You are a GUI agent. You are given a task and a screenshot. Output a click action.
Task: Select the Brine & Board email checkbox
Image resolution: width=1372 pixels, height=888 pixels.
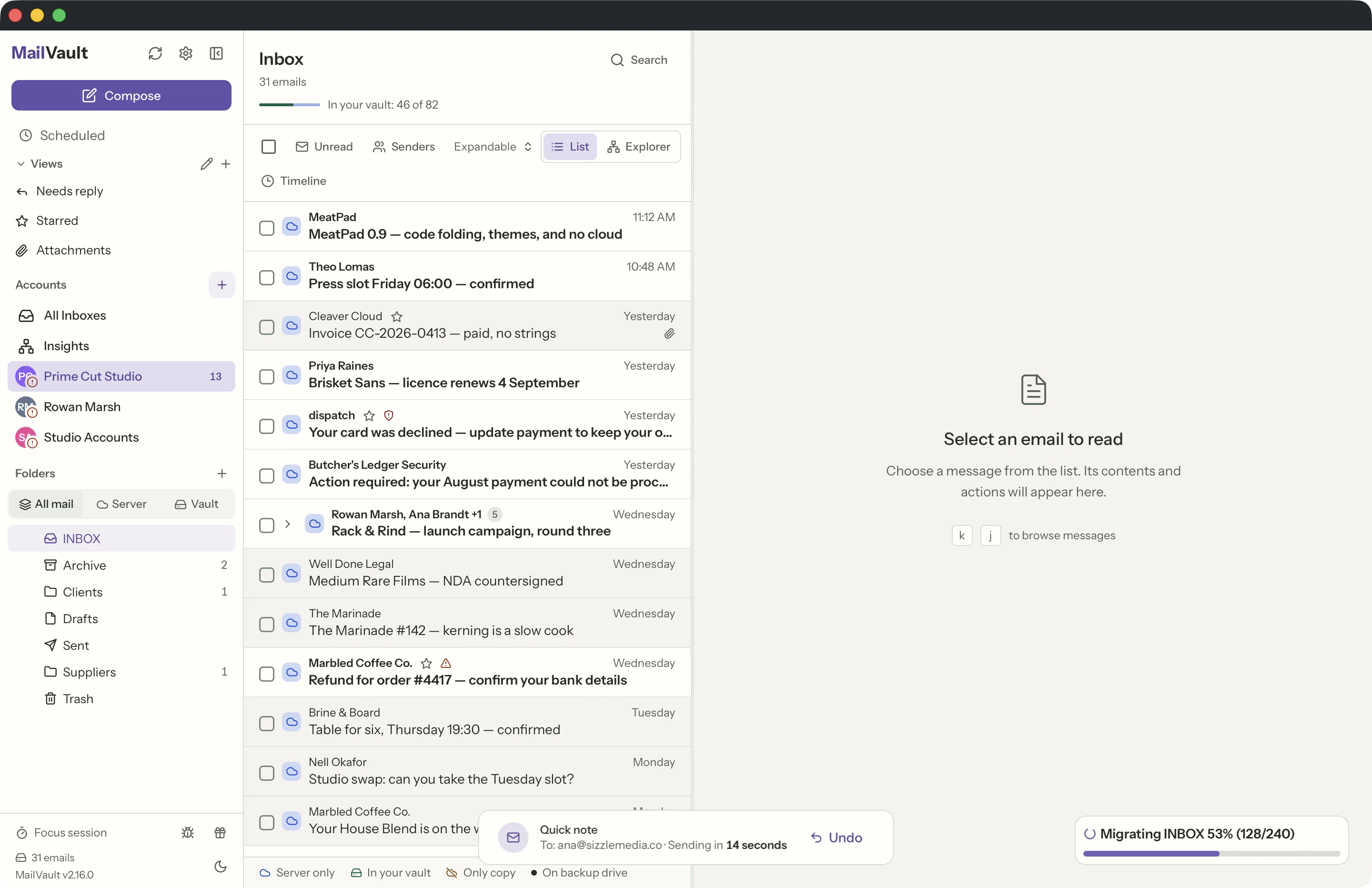tap(266, 724)
